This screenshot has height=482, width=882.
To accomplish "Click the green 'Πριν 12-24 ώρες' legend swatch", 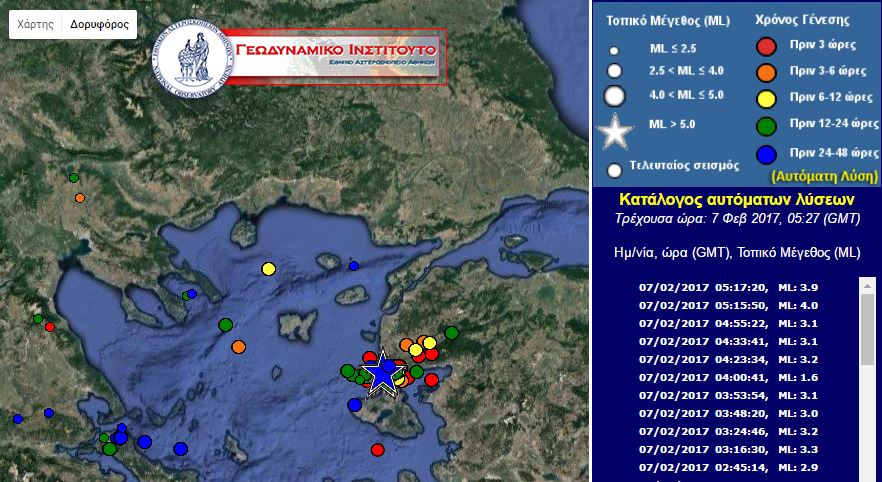I will (x=767, y=125).
